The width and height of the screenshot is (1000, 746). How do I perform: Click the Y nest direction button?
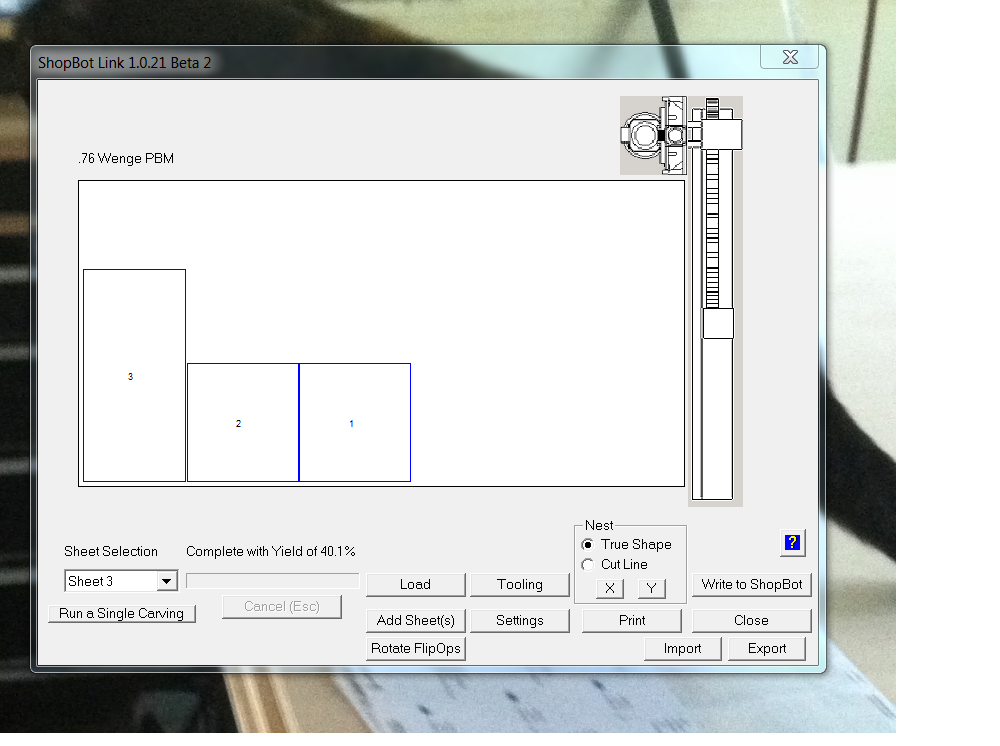pos(651,588)
